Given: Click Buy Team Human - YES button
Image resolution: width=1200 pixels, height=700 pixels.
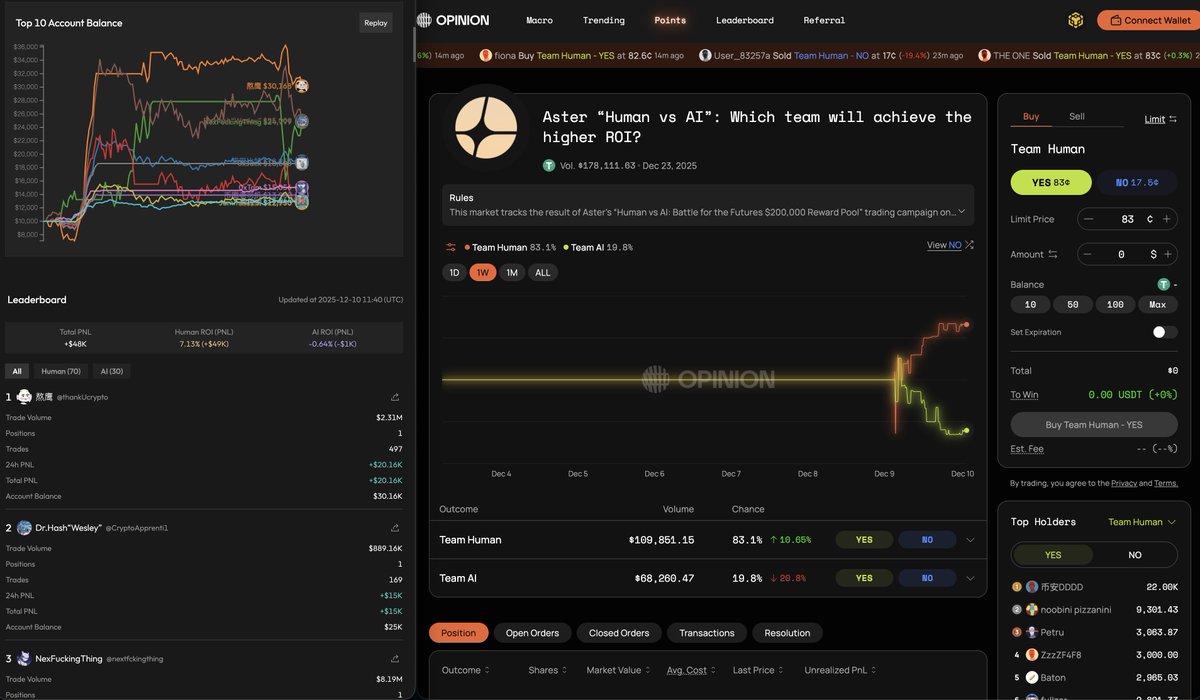Looking at the screenshot, I should tap(1094, 425).
